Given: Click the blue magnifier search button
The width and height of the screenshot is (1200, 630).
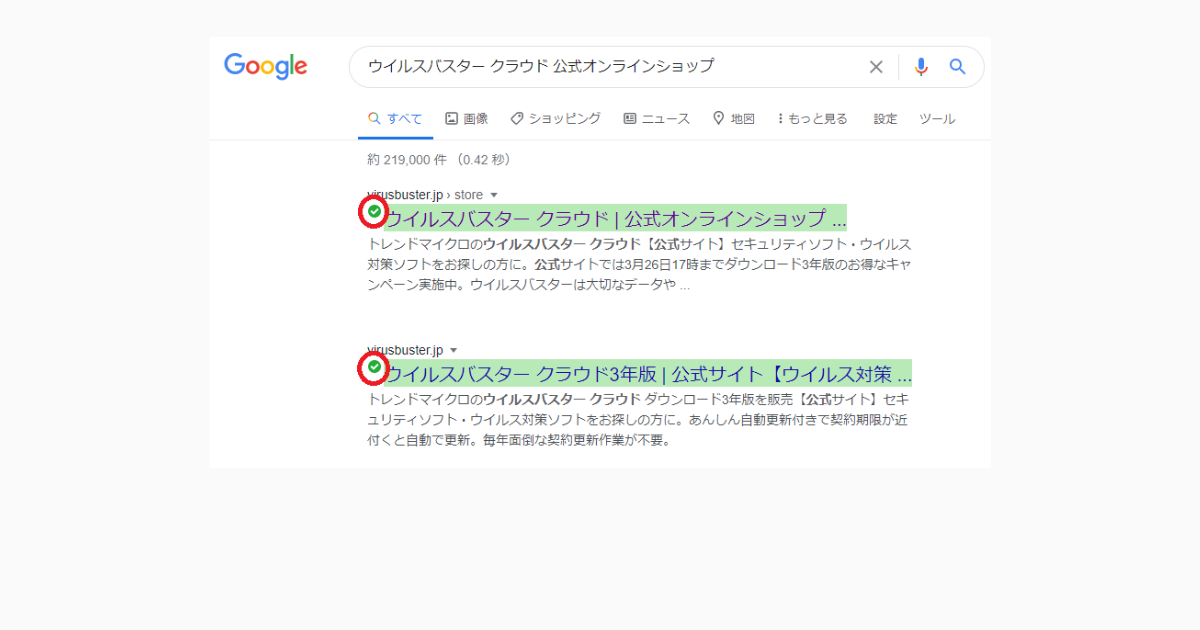Looking at the screenshot, I should (957, 67).
